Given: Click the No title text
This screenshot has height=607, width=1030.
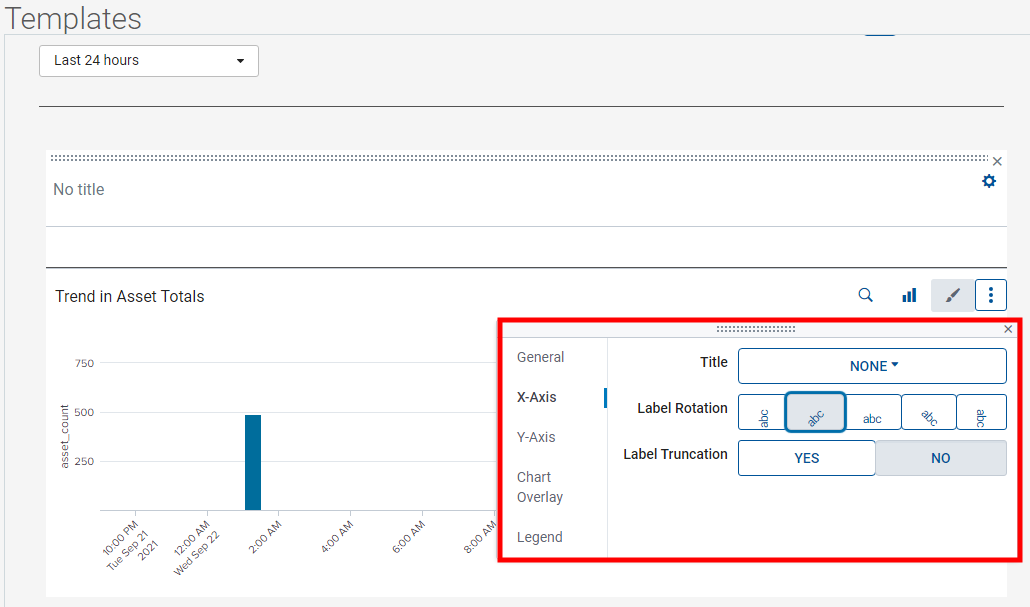Looking at the screenshot, I should tap(79, 190).
